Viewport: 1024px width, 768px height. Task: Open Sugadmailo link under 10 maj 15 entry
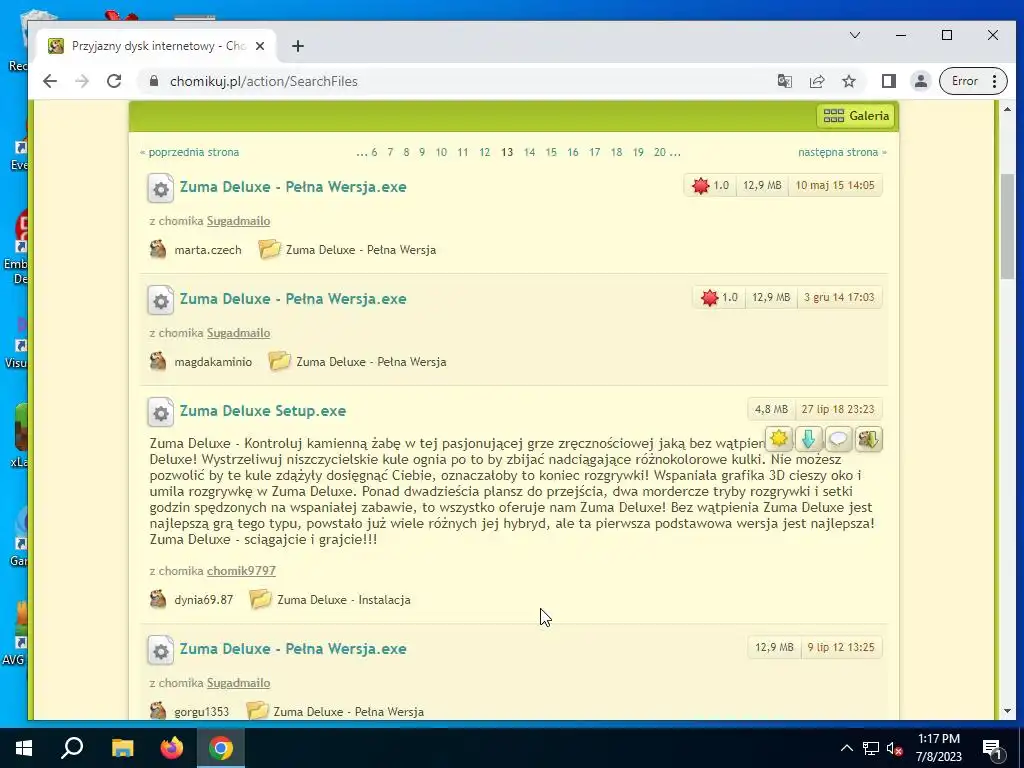pyautogui.click(x=238, y=221)
